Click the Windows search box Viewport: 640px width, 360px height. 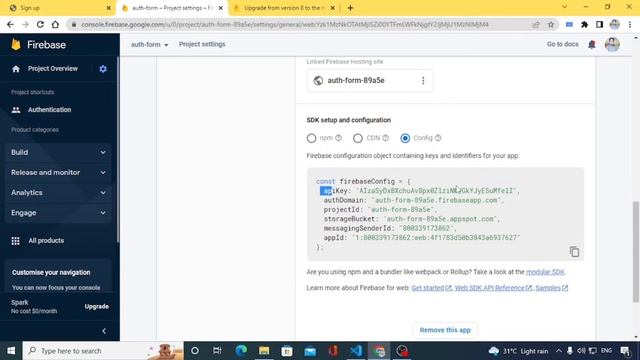(103, 351)
